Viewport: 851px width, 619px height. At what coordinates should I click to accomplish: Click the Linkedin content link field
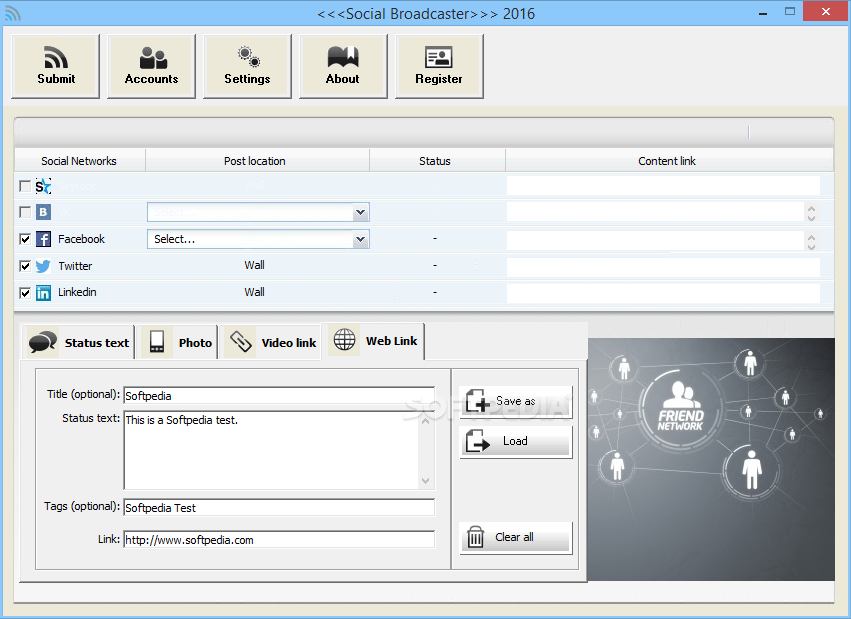point(663,293)
